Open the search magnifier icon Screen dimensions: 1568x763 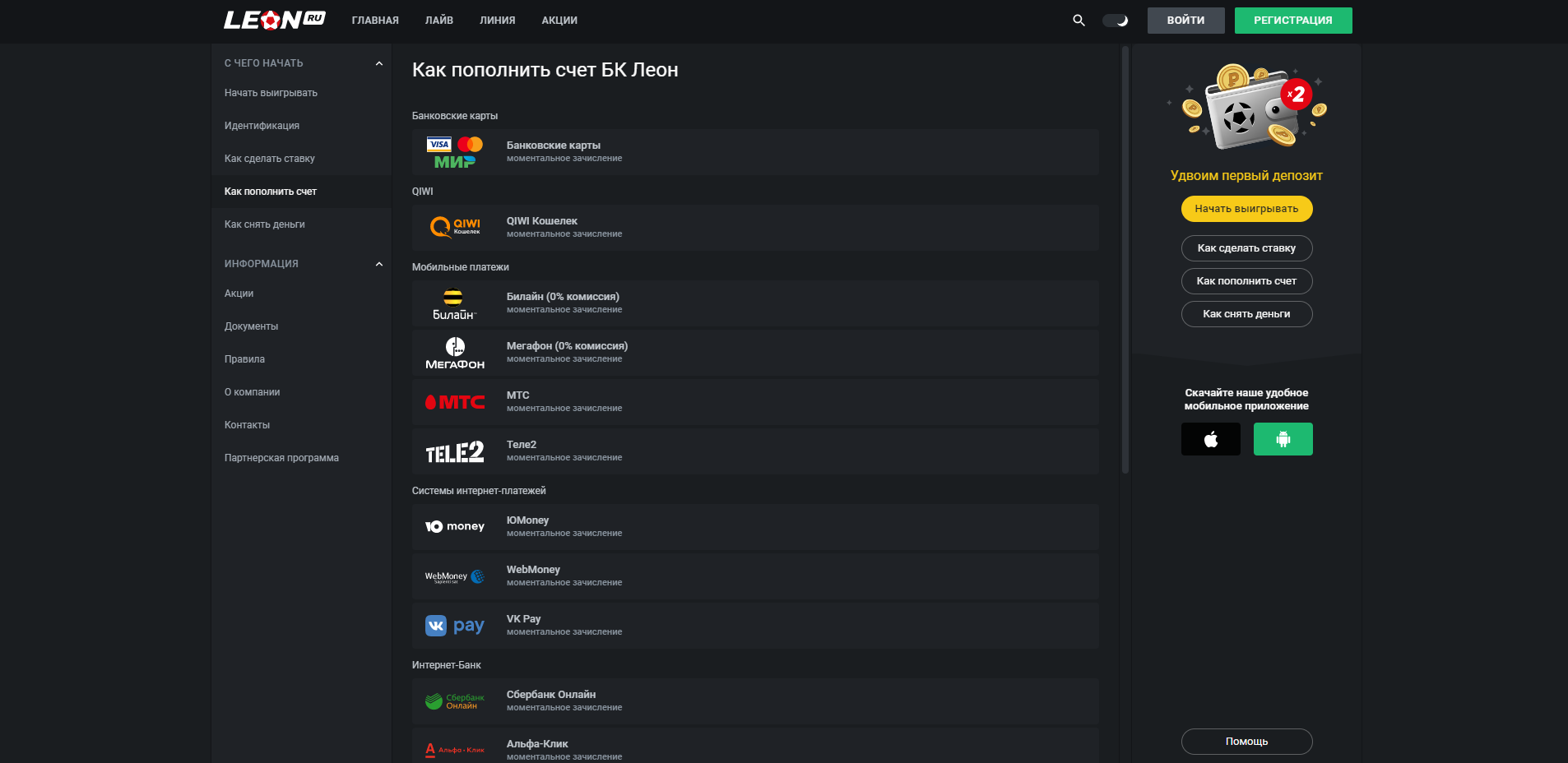[1079, 21]
